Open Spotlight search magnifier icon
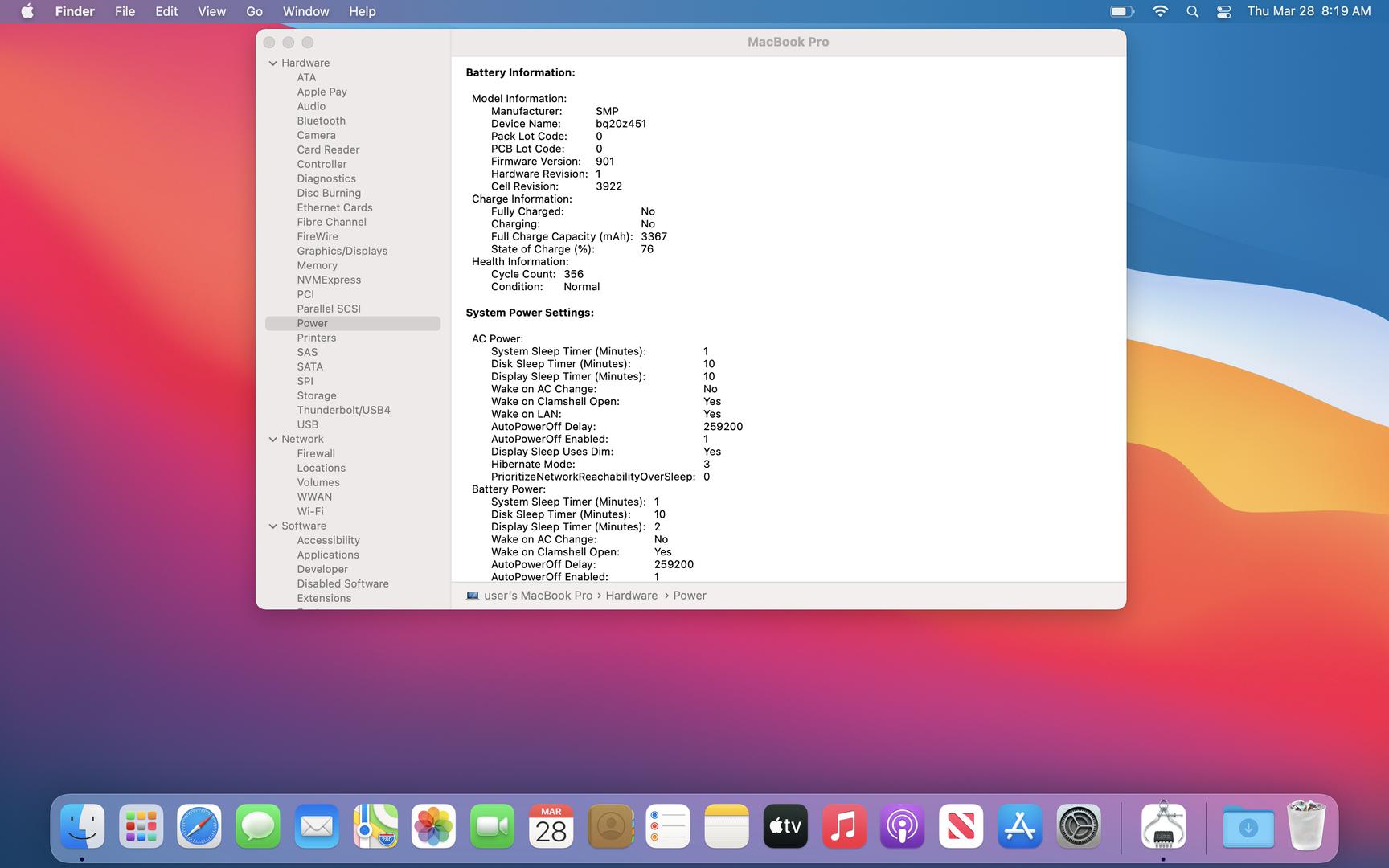This screenshot has height=868, width=1389. (x=1192, y=11)
